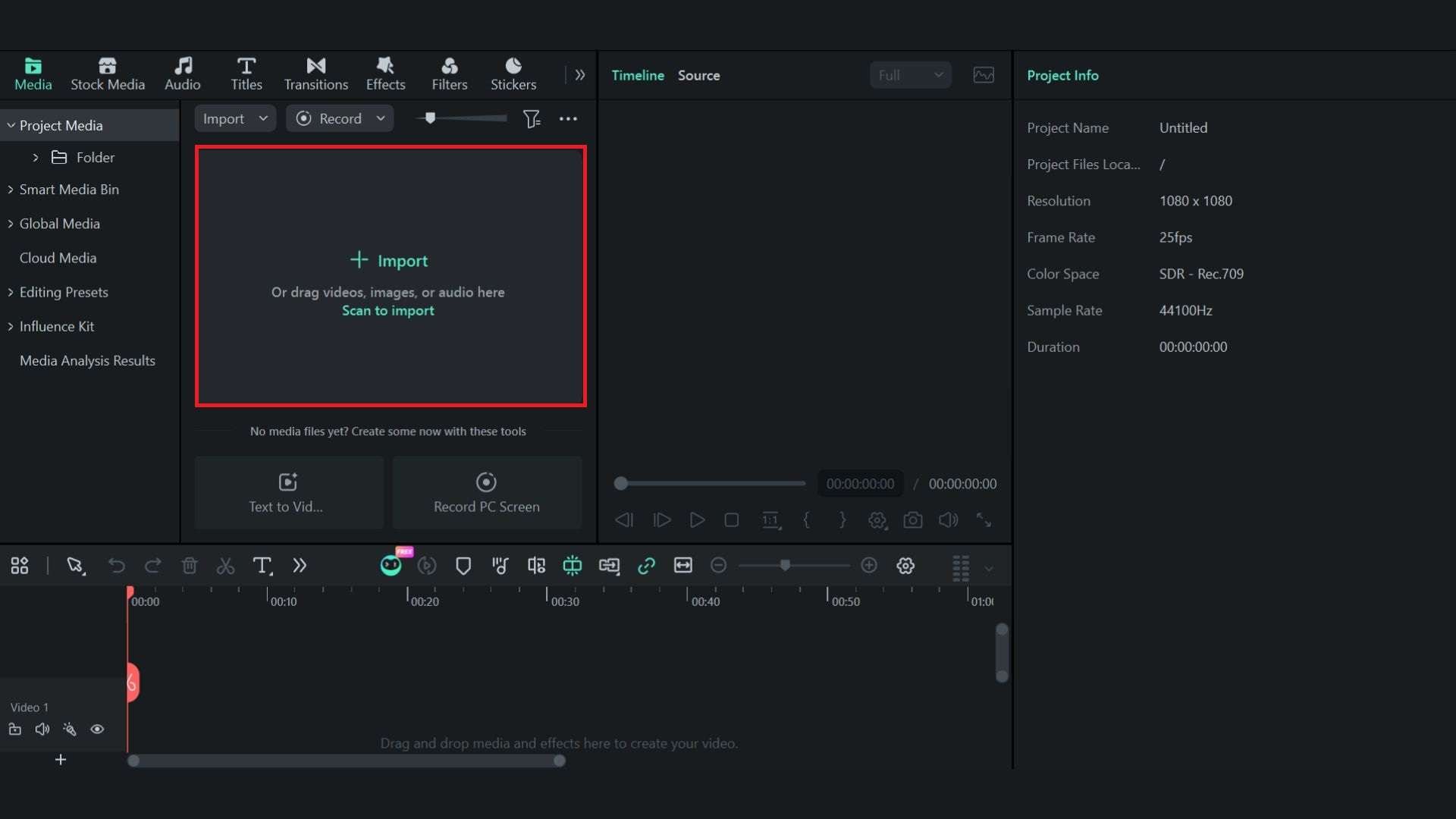Click the marker shield icon
The height and width of the screenshot is (819, 1456).
[x=463, y=566]
